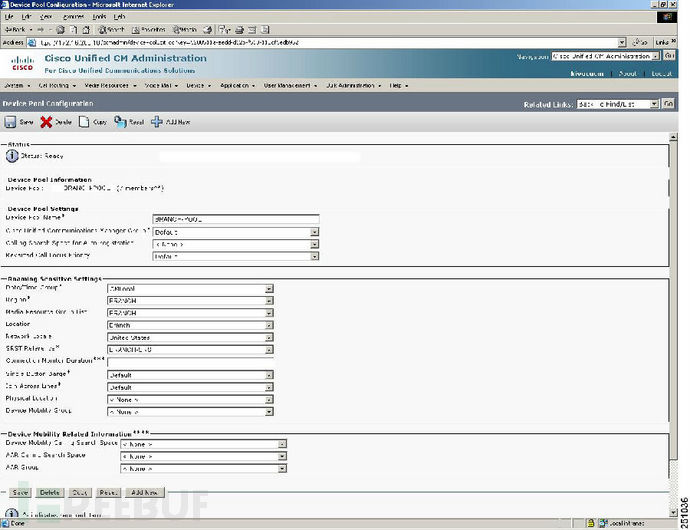Open the Related Links dropdown

pos(618,104)
